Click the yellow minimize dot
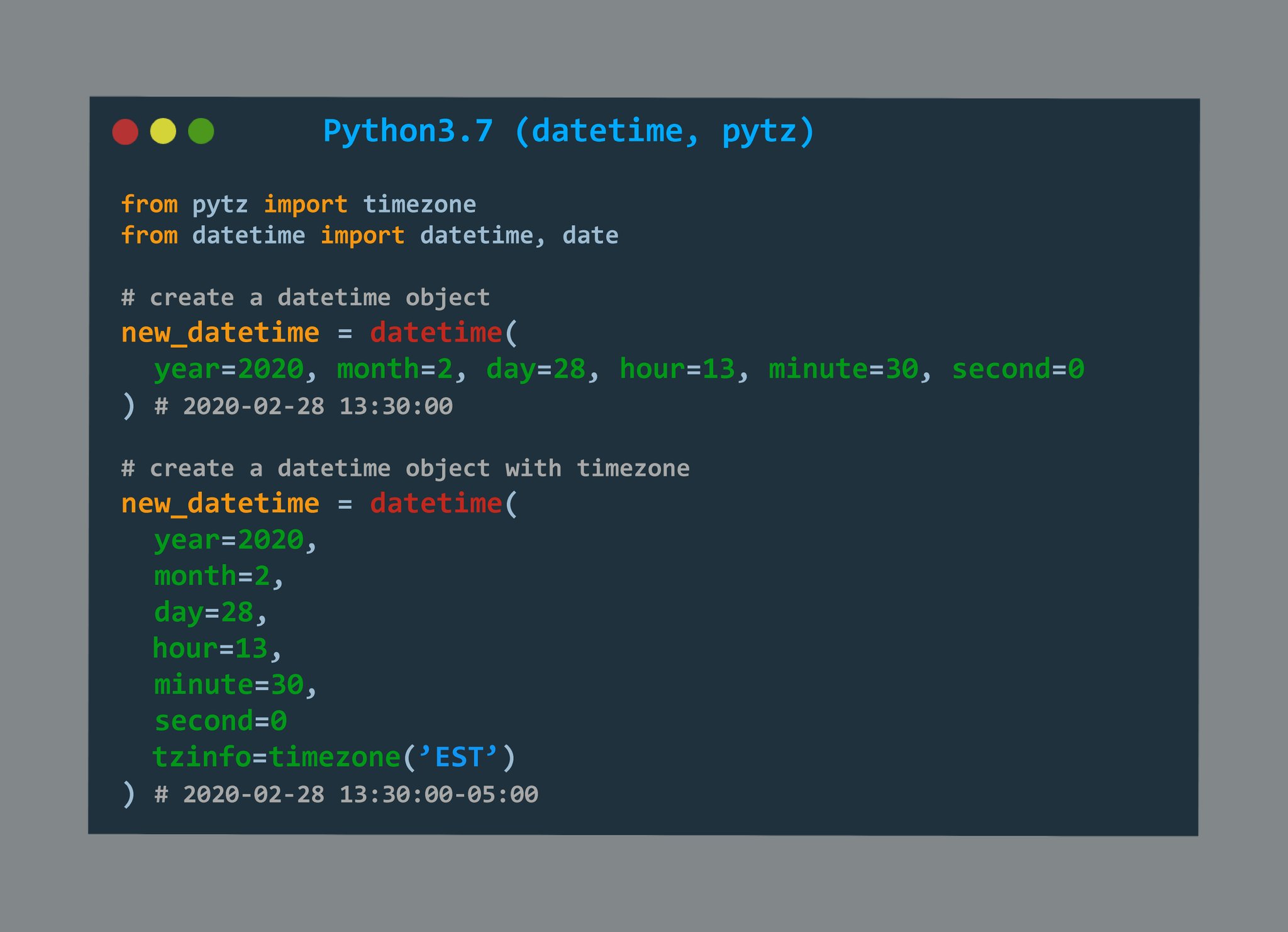The image size is (1288, 932). pyautogui.click(x=163, y=131)
